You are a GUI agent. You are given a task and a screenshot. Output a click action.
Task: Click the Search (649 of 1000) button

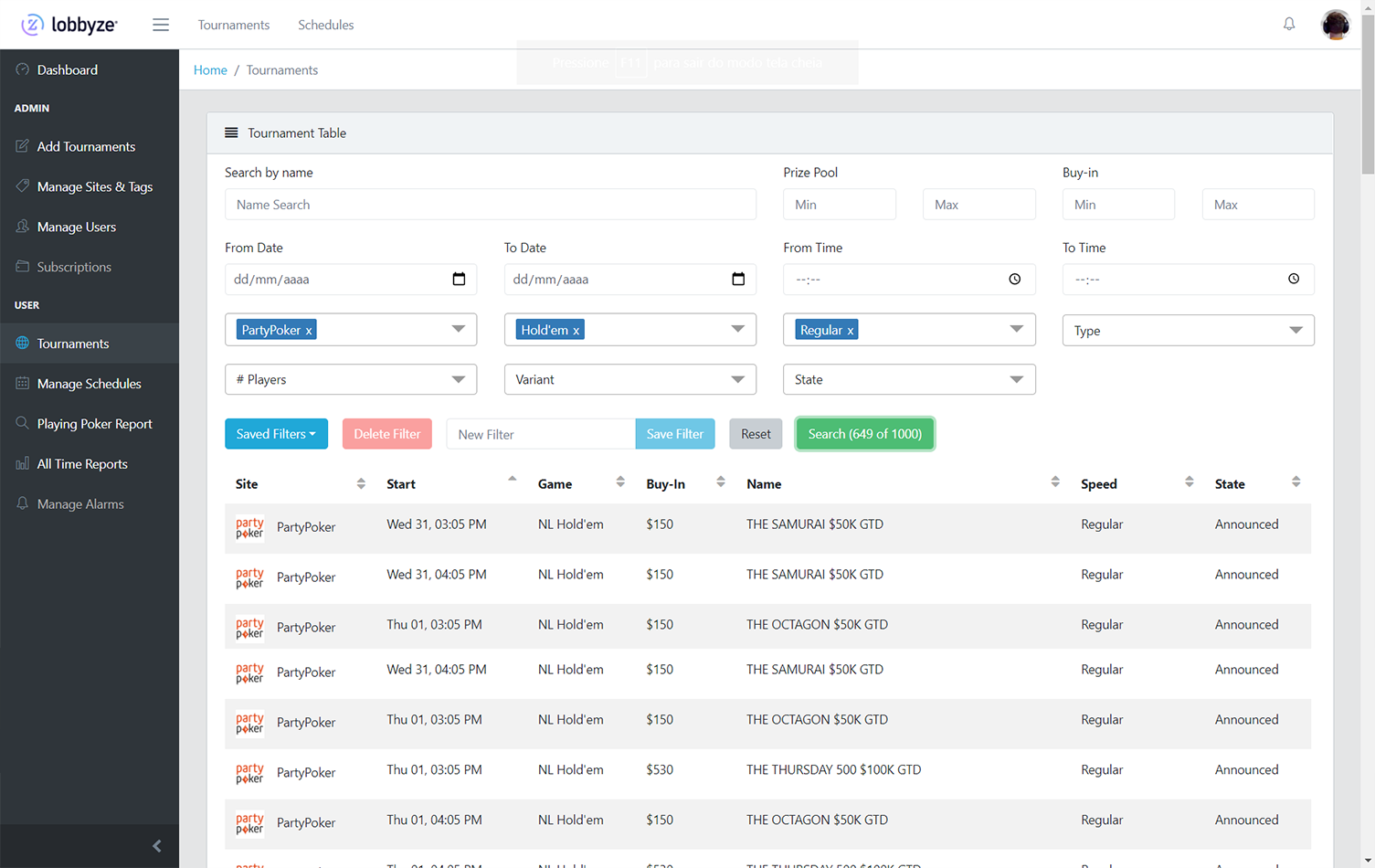coord(865,434)
